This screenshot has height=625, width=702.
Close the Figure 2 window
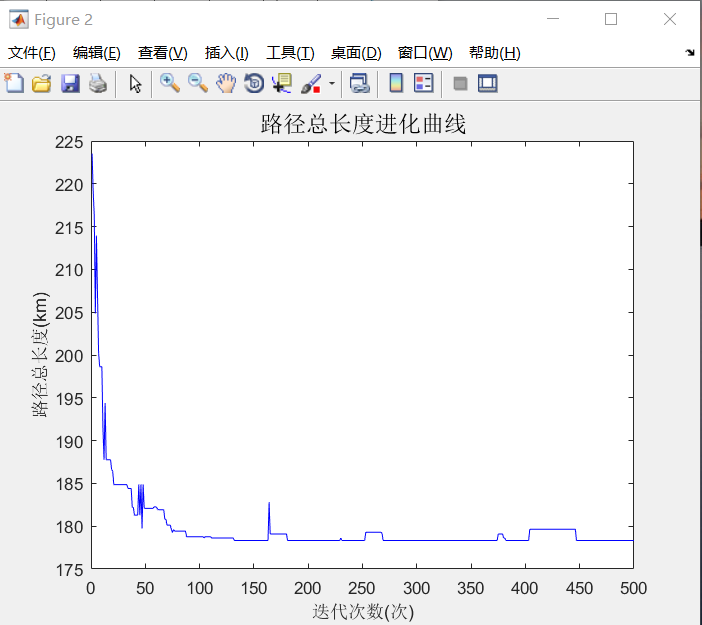pyautogui.click(x=670, y=19)
